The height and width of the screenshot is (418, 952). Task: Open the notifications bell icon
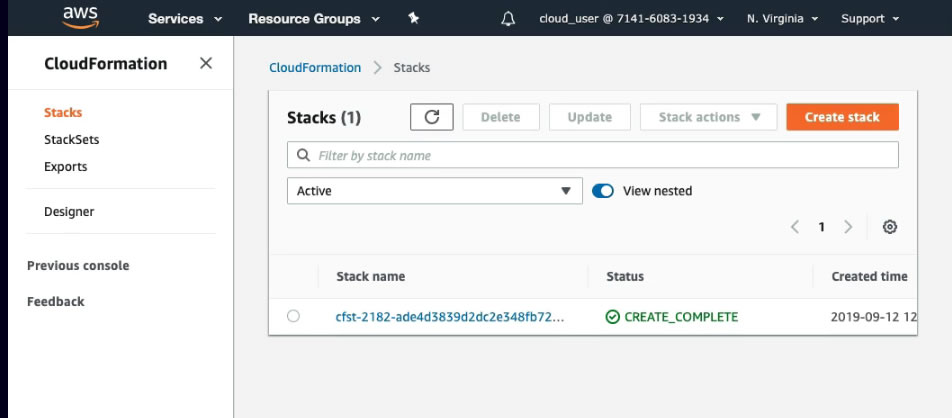509,19
